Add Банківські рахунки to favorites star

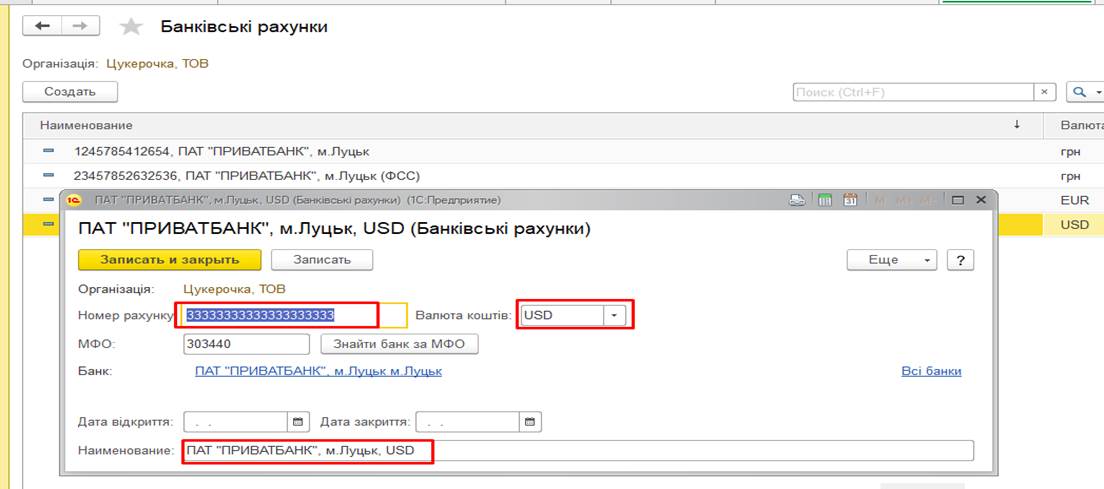pos(130,27)
